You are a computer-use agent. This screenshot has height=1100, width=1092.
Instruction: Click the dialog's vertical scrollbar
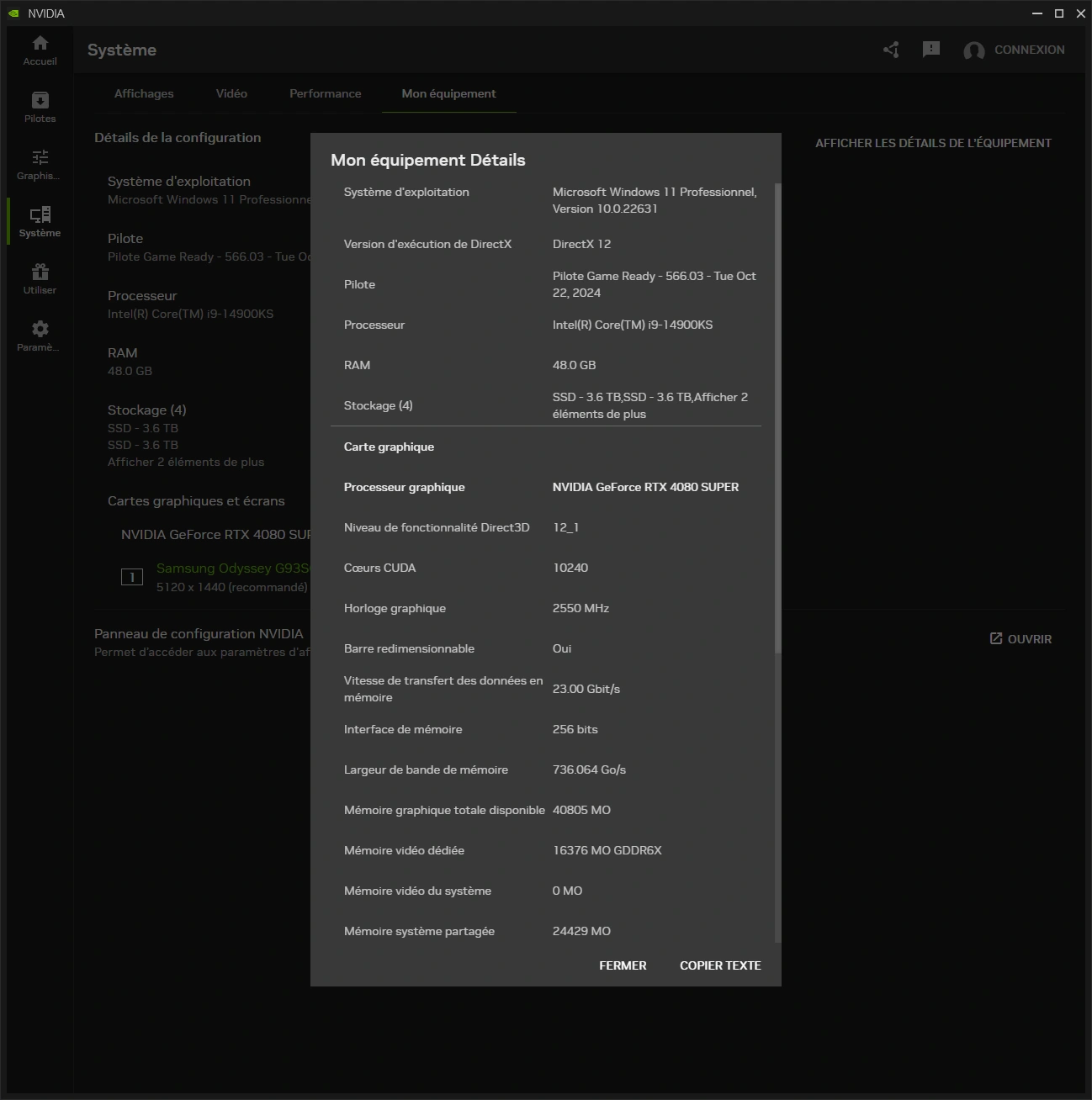777,417
